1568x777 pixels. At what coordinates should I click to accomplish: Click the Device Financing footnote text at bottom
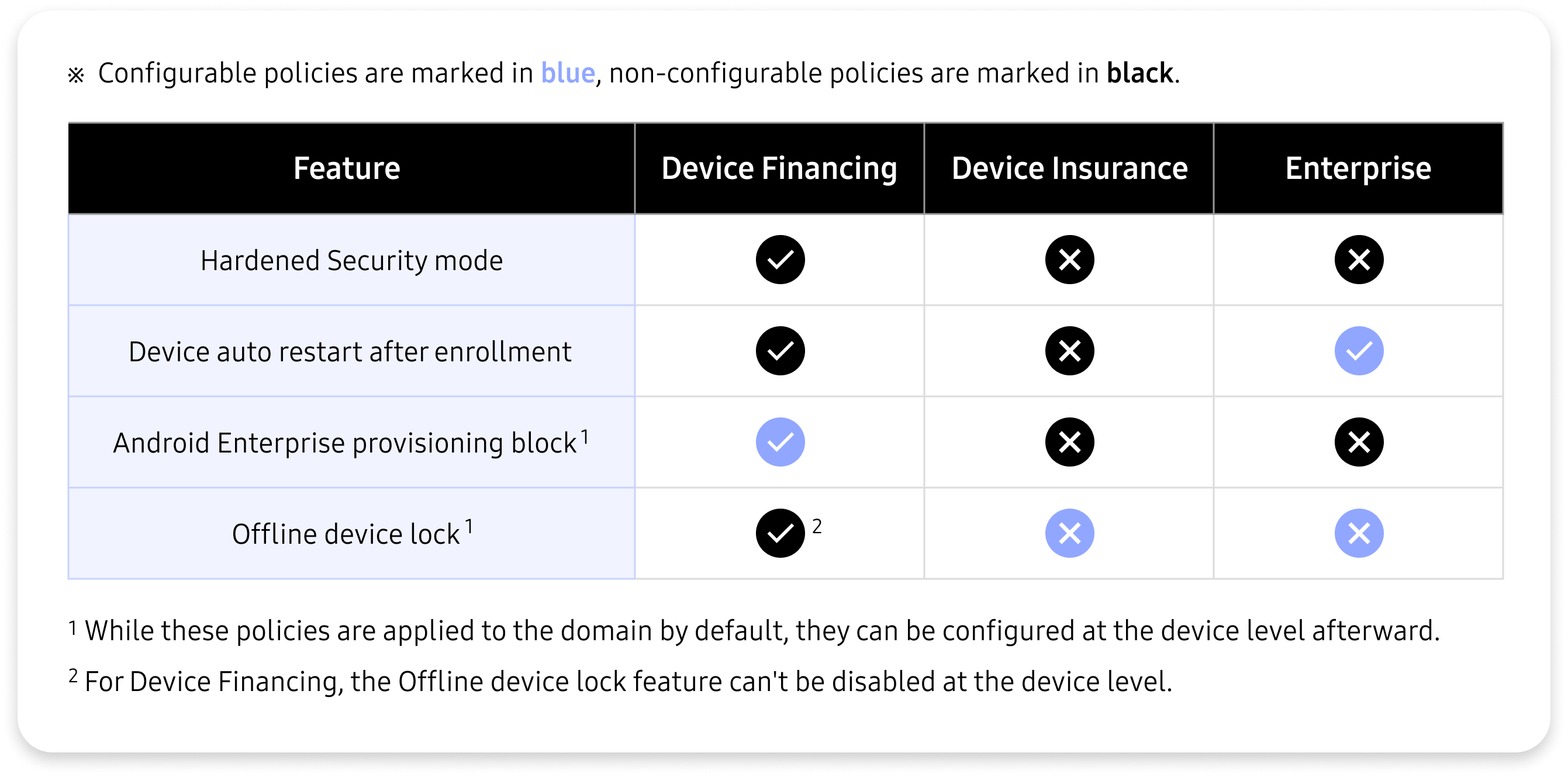(627, 681)
